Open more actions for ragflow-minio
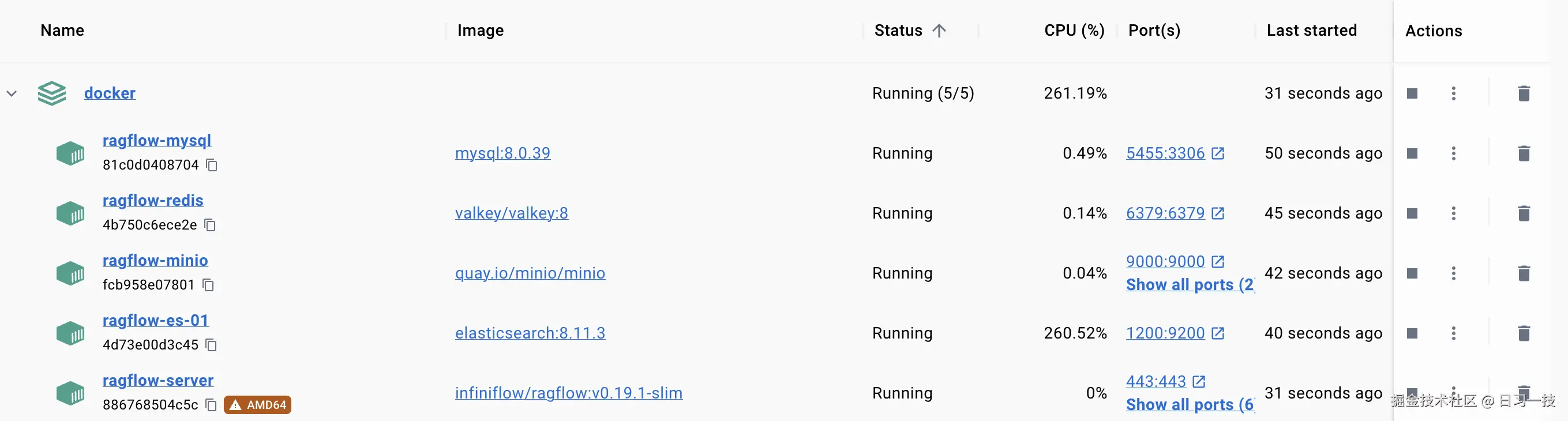The width and height of the screenshot is (1568, 421). click(1454, 273)
